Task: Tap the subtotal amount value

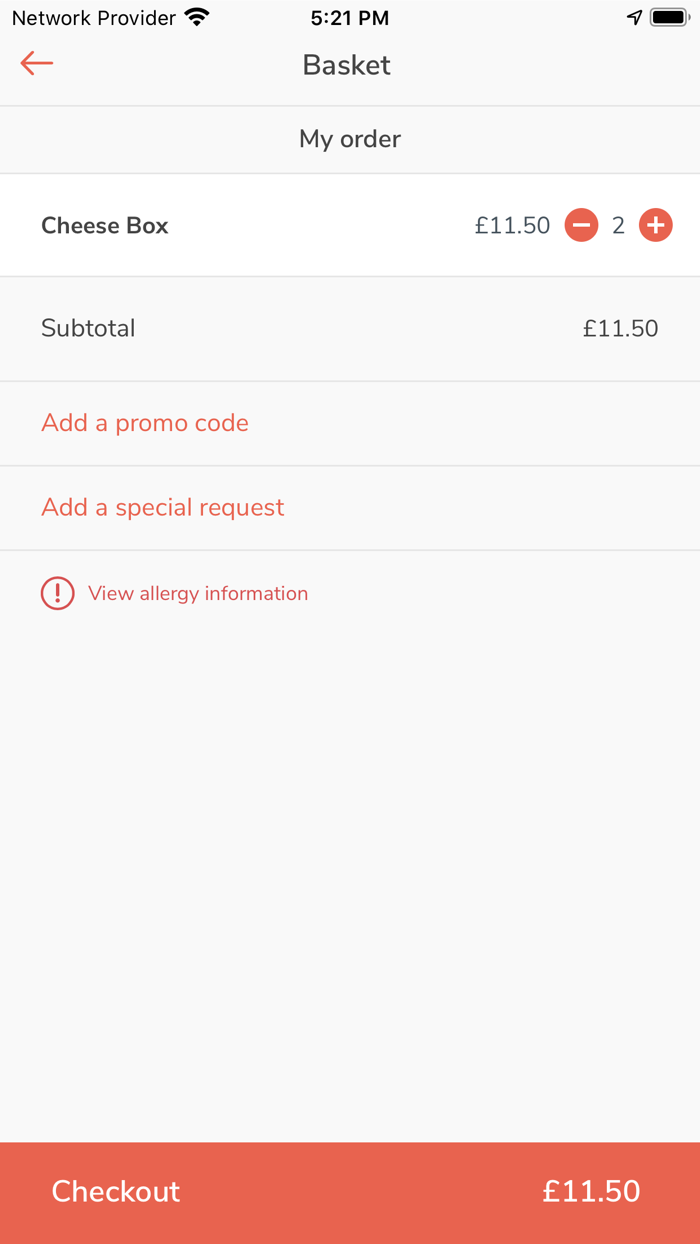Action: pyautogui.click(x=620, y=328)
